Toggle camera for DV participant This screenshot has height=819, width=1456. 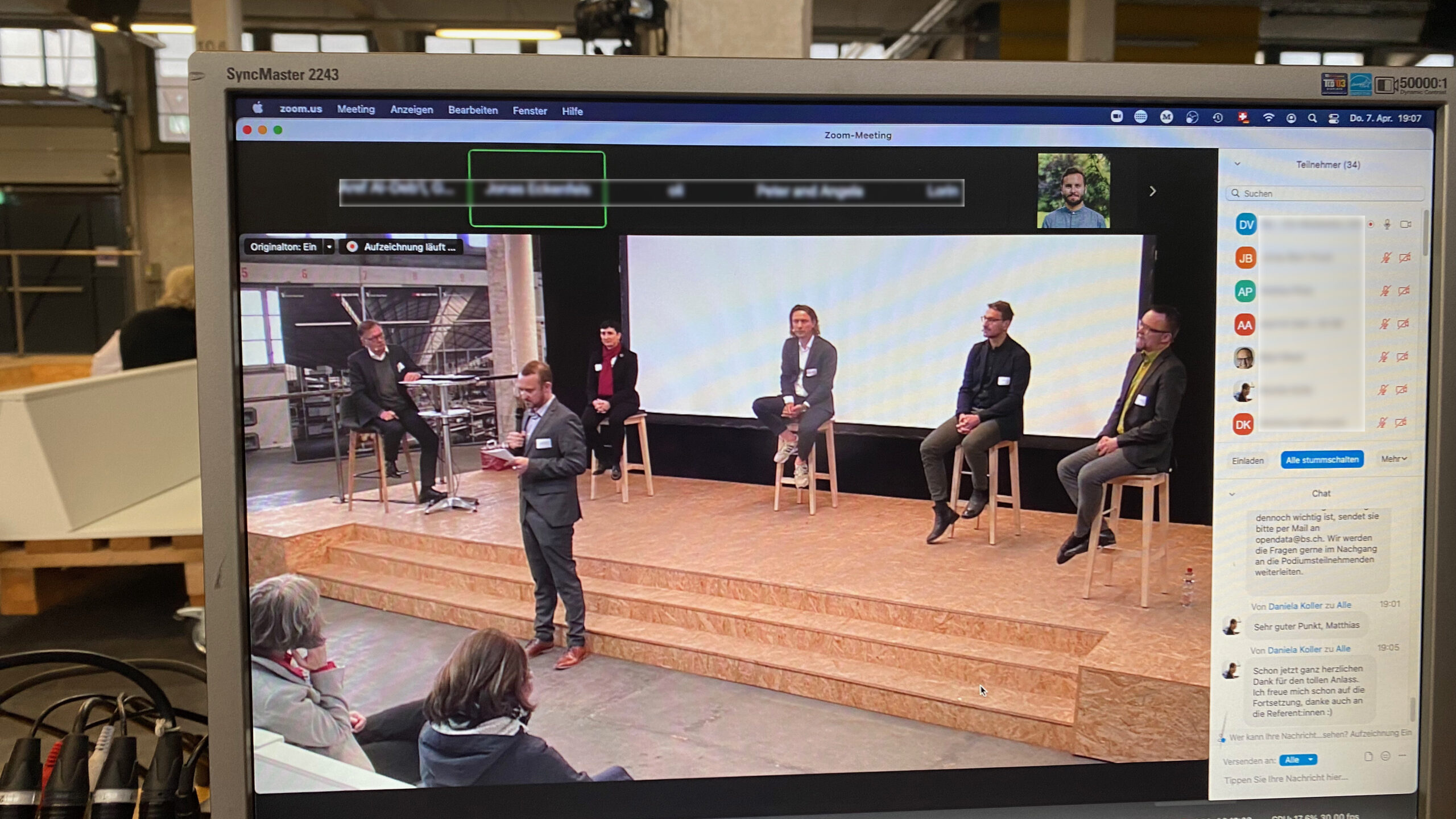[1405, 224]
